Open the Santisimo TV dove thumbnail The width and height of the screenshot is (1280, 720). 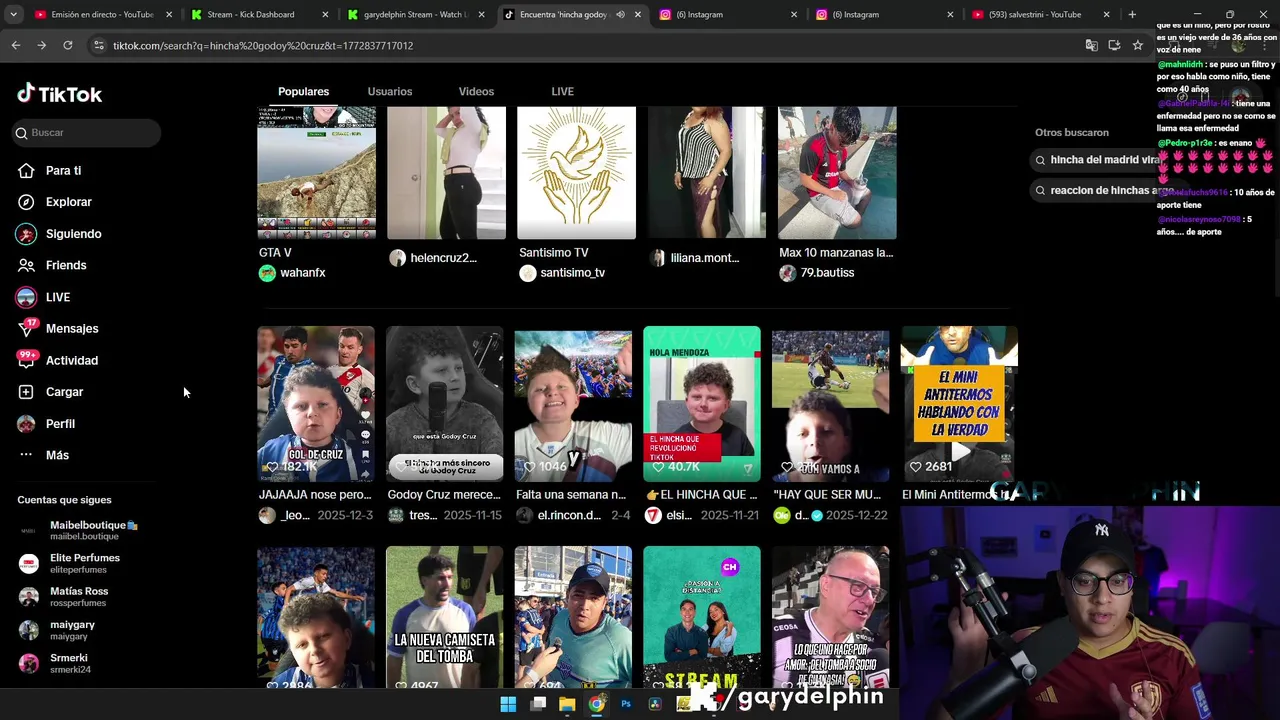pos(576,173)
